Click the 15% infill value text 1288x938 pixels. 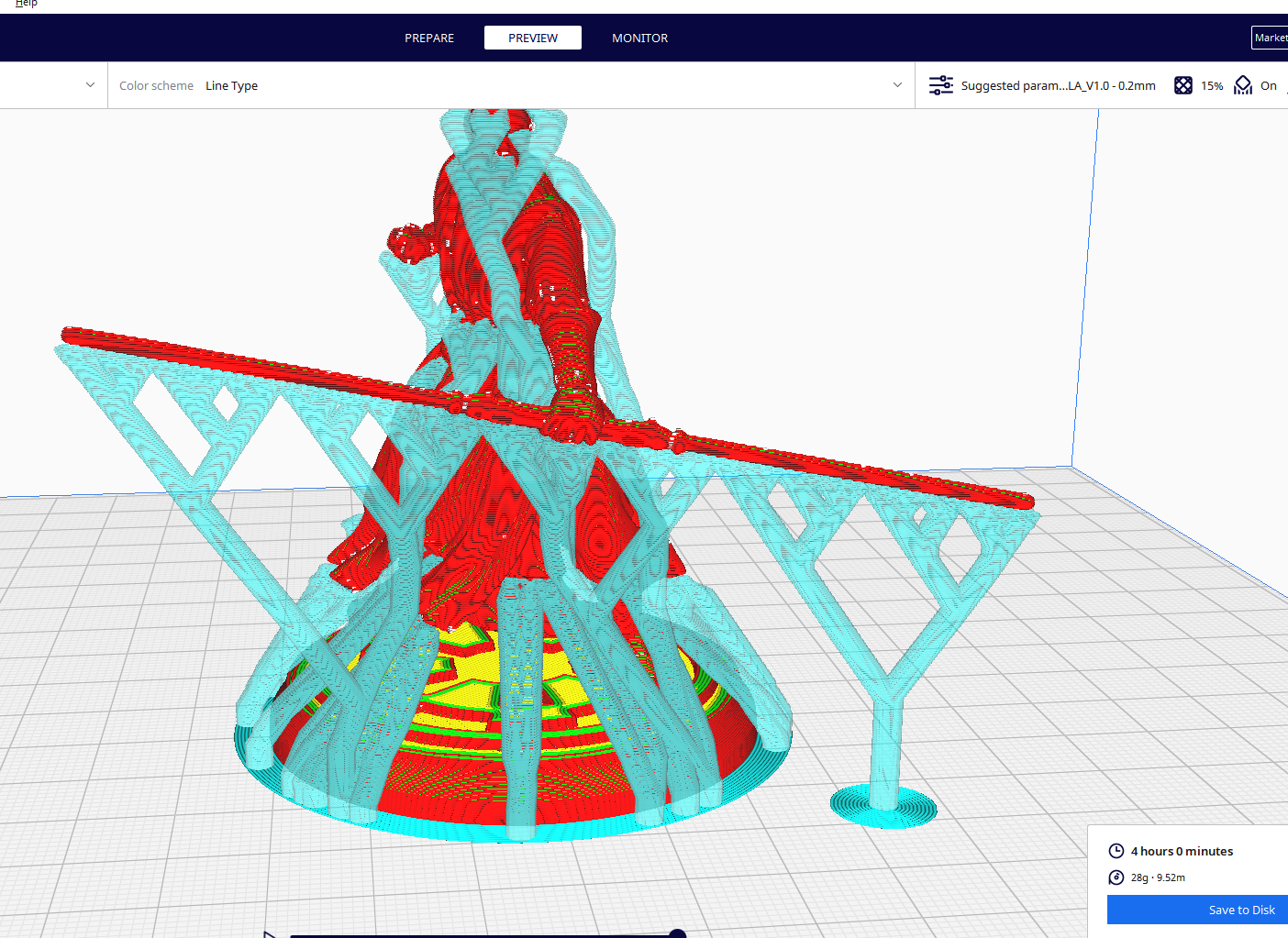tap(1213, 85)
